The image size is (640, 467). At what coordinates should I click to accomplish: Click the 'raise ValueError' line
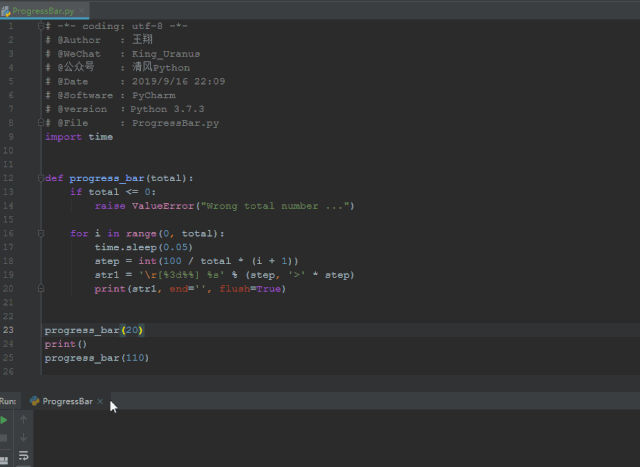click(x=224, y=206)
